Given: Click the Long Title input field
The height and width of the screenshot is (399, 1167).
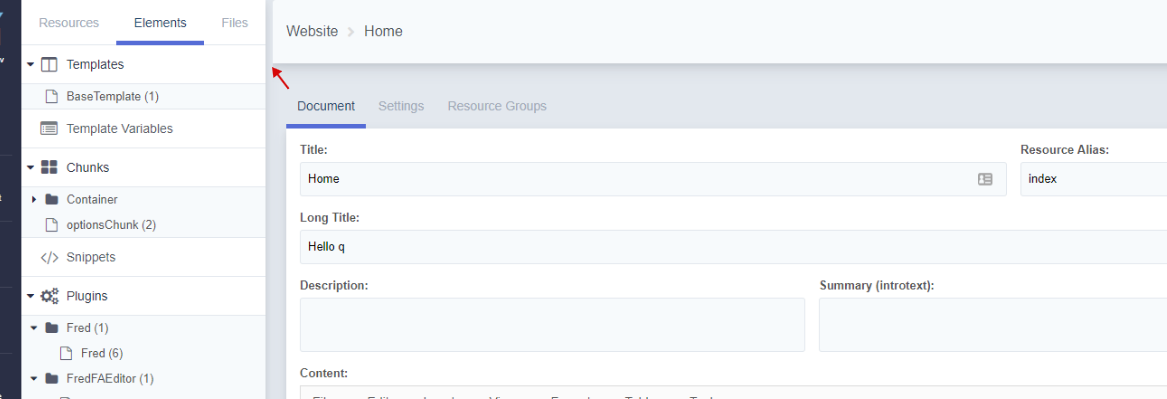Looking at the screenshot, I should click(x=733, y=246).
